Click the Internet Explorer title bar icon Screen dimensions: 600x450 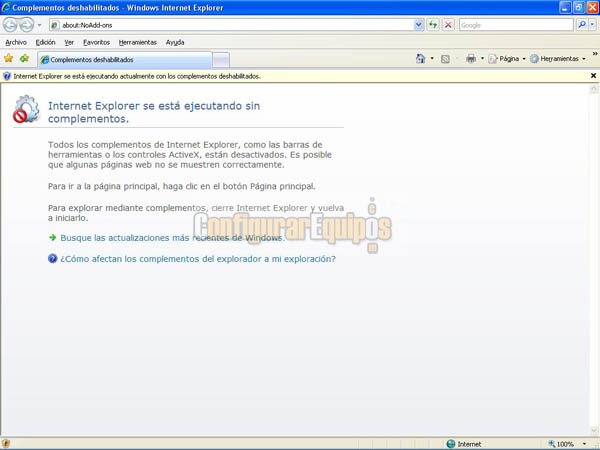point(6,7)
